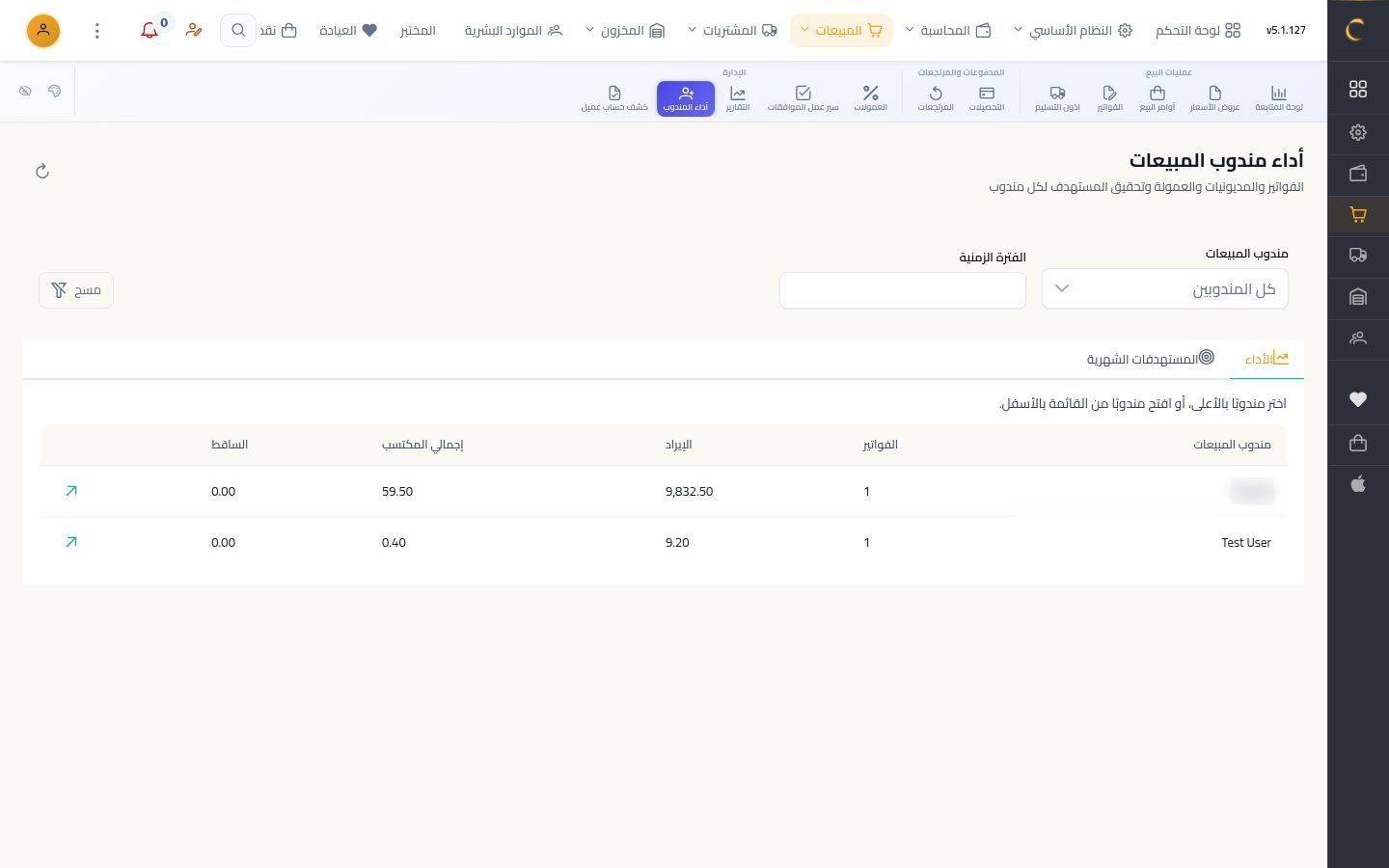Expand the مندوب المبيعات dropdown
This screenshot has height=868, width=1389.
(1165, 289)
